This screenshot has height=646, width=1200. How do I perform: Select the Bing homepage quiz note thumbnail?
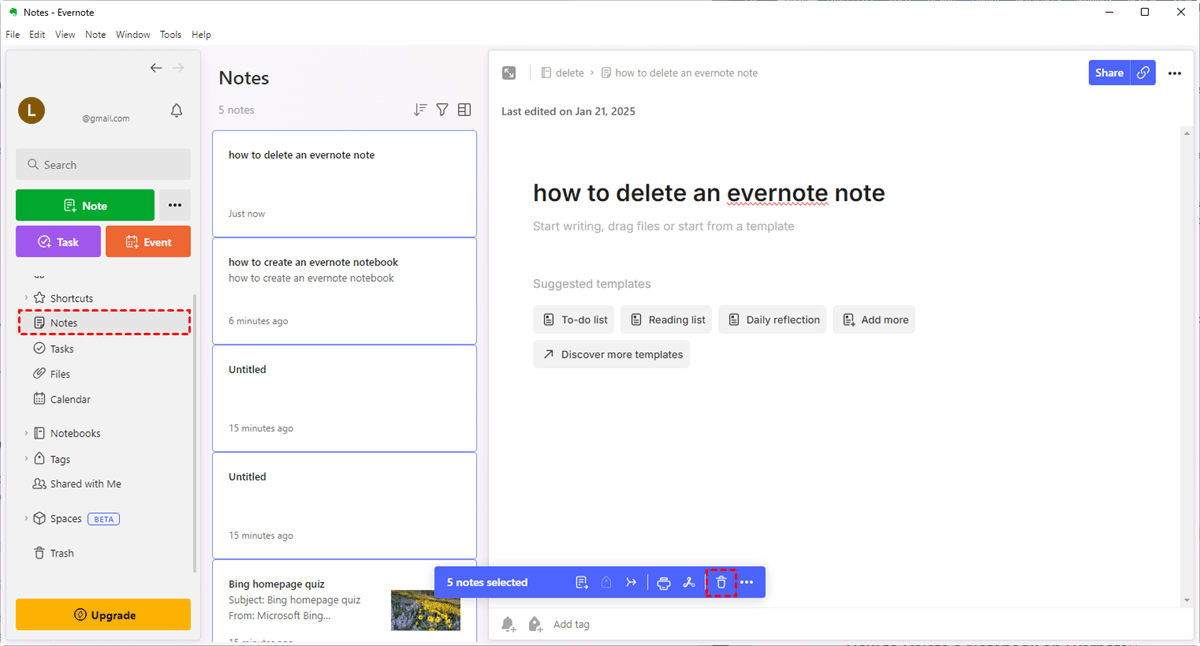pos(426,609)
